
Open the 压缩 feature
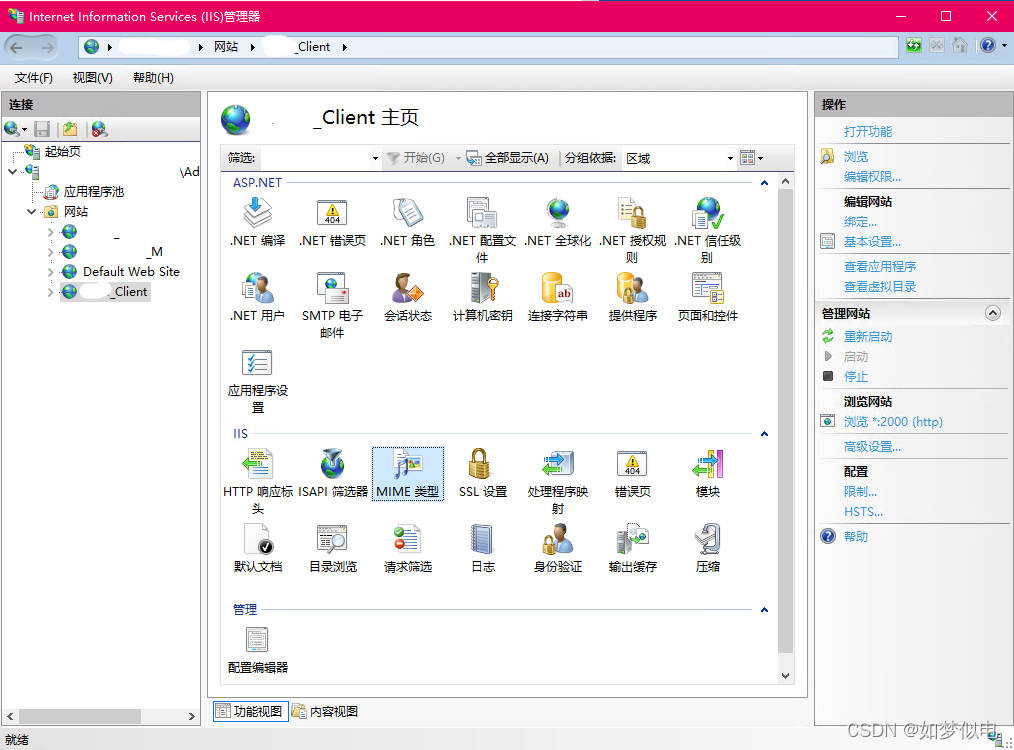tap(707, 548)
